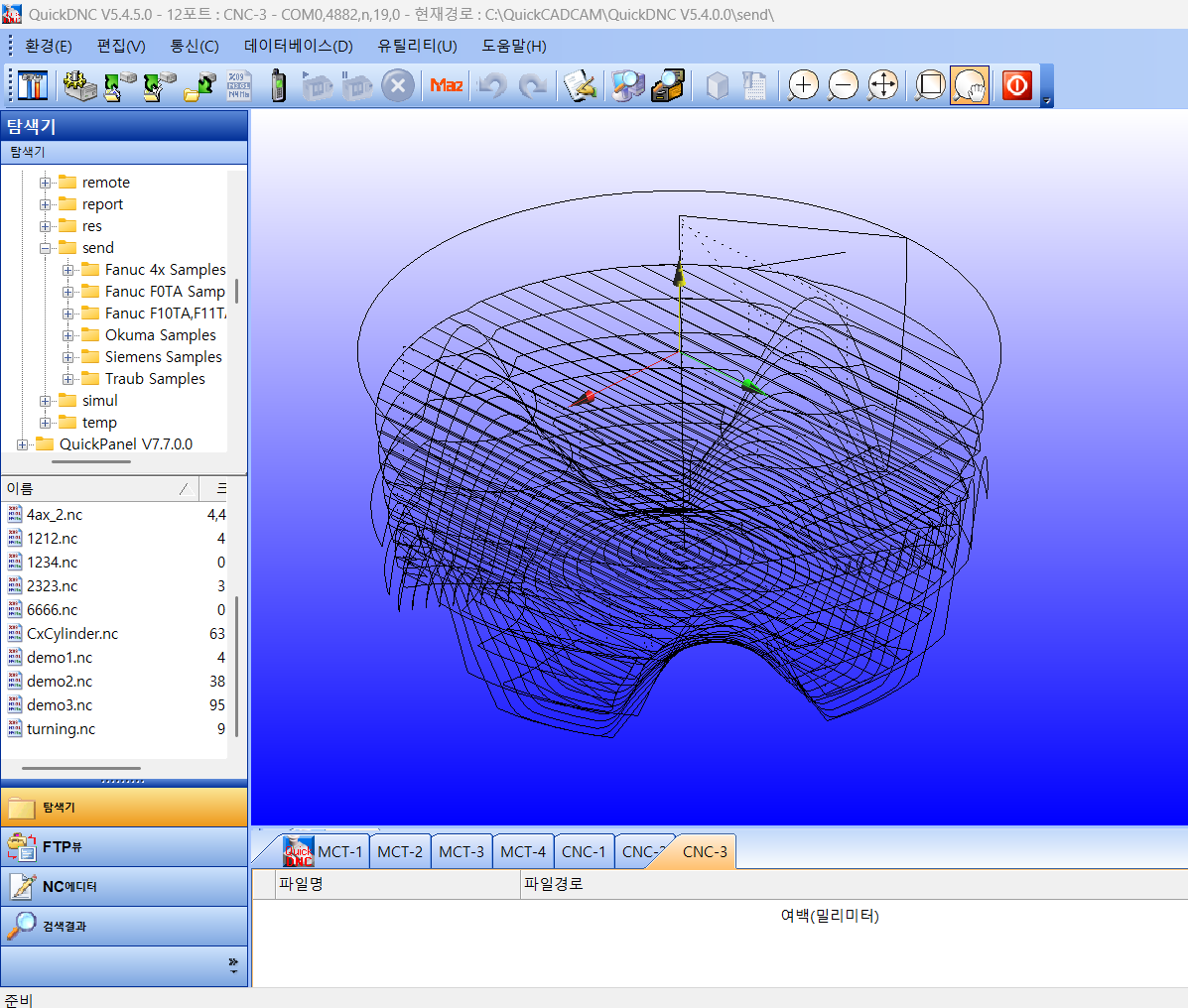Expand the simul folder node

pyautogui.click(x=46, y=401)
